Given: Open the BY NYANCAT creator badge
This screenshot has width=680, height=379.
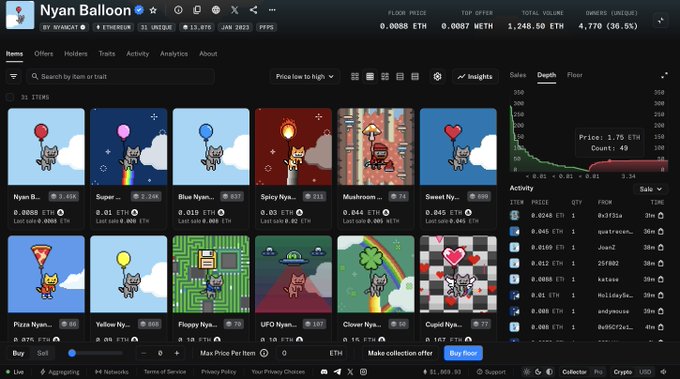Looking at the screenshot, I should point(64,27).
